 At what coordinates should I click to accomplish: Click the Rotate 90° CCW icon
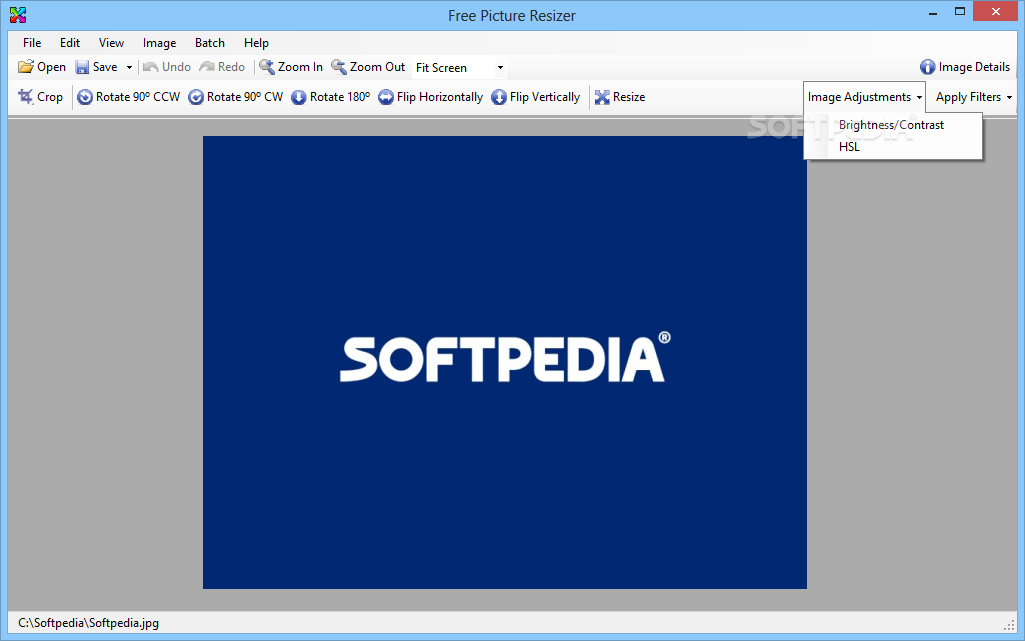click(x=85, y=97)
